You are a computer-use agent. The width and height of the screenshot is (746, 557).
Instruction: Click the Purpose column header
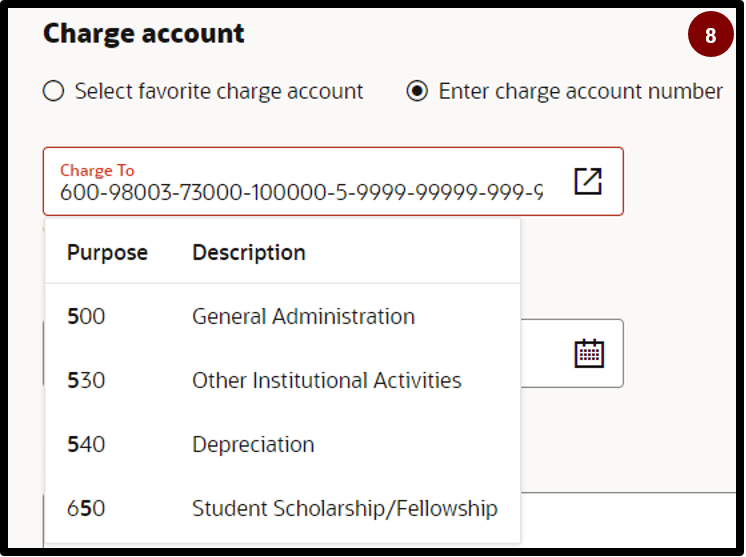click(x=107, y=252)
